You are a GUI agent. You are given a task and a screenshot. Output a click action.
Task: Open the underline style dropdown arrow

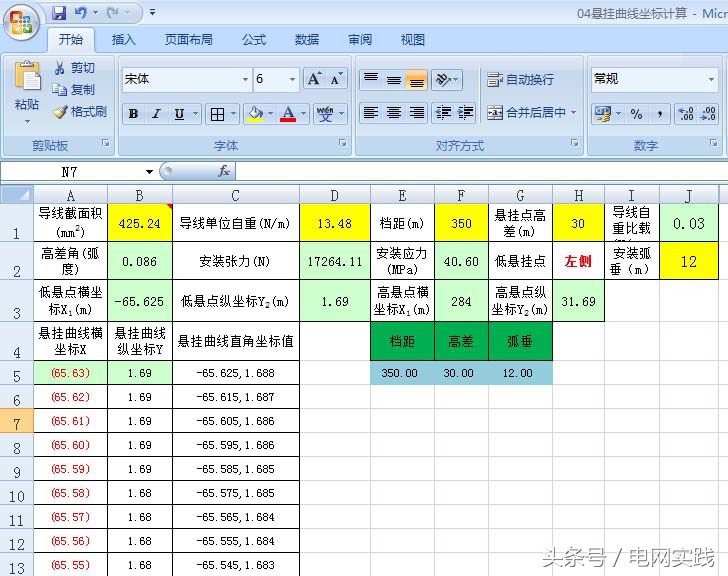click(x=195, y=114)
